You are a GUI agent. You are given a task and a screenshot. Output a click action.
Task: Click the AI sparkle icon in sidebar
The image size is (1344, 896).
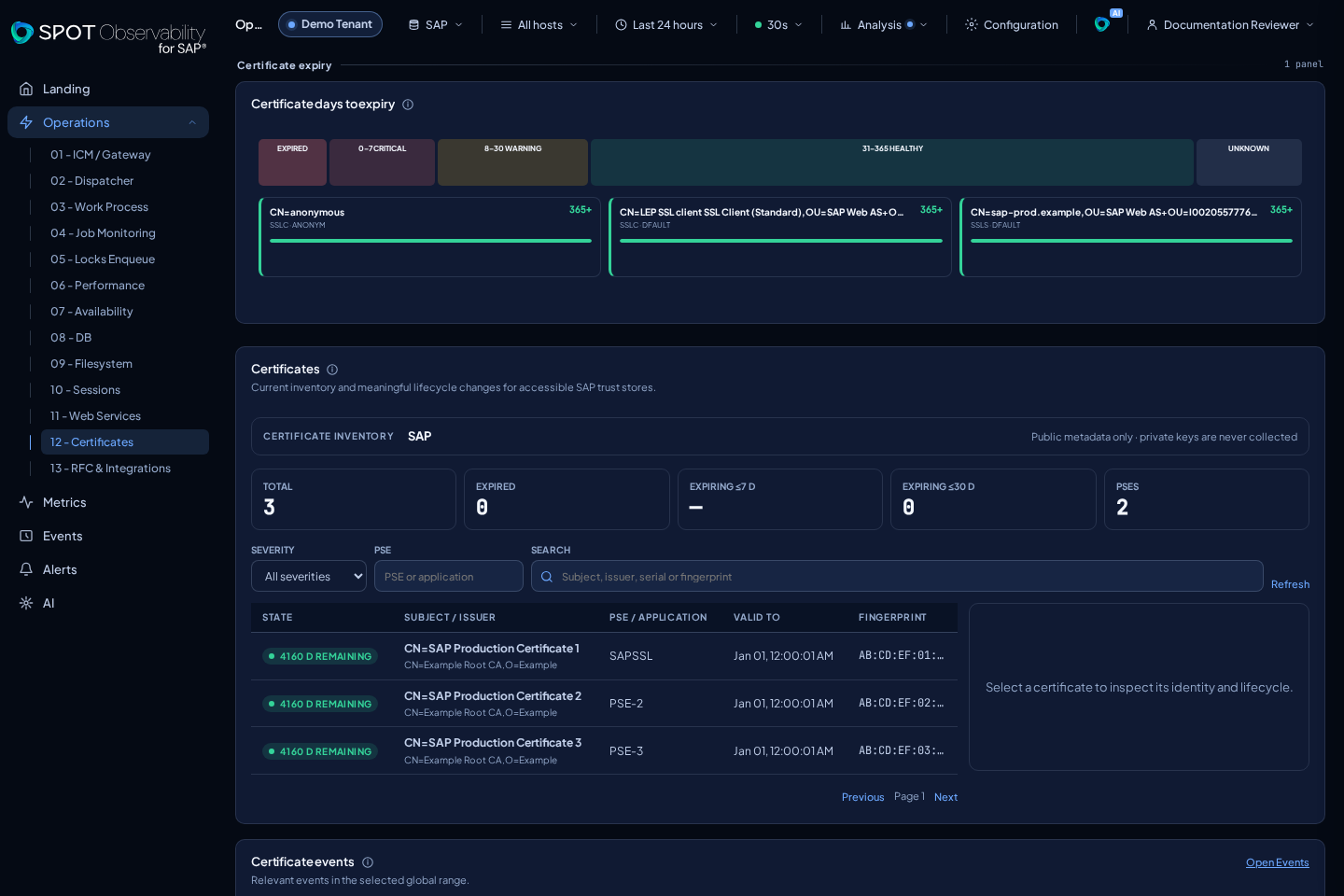[x=26, y=603]
